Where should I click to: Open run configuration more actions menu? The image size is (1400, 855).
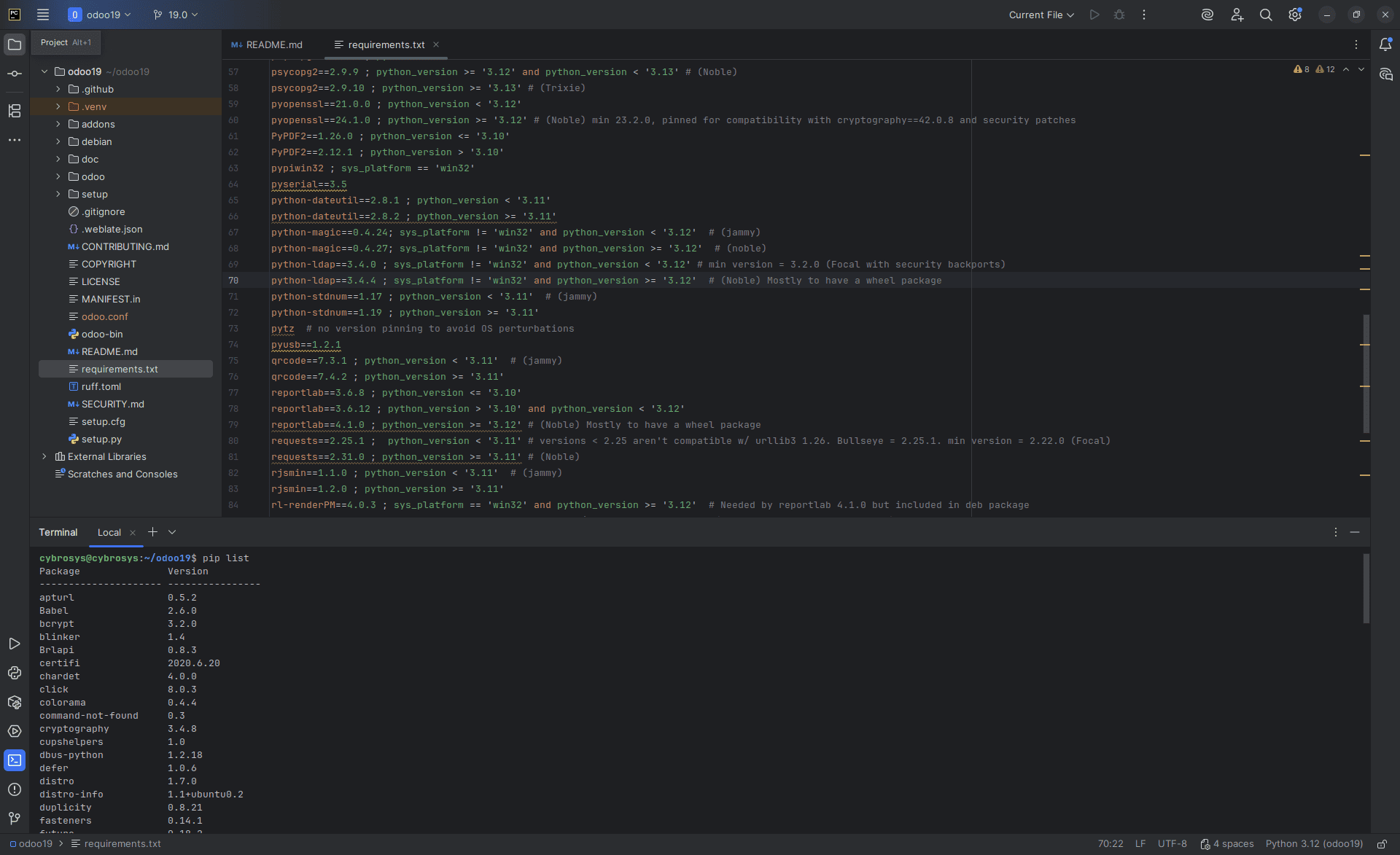pyautogui.click(x=1144, y=15)
